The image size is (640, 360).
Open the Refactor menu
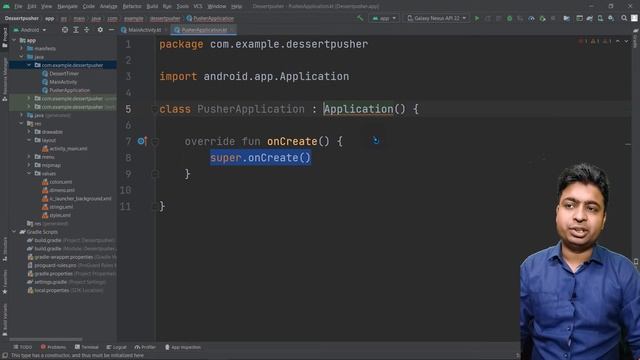click(132, 6)
